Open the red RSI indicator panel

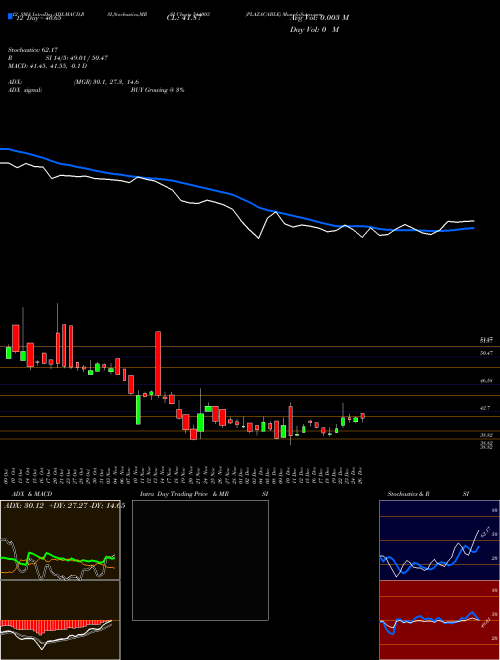[x=439, y=620]
